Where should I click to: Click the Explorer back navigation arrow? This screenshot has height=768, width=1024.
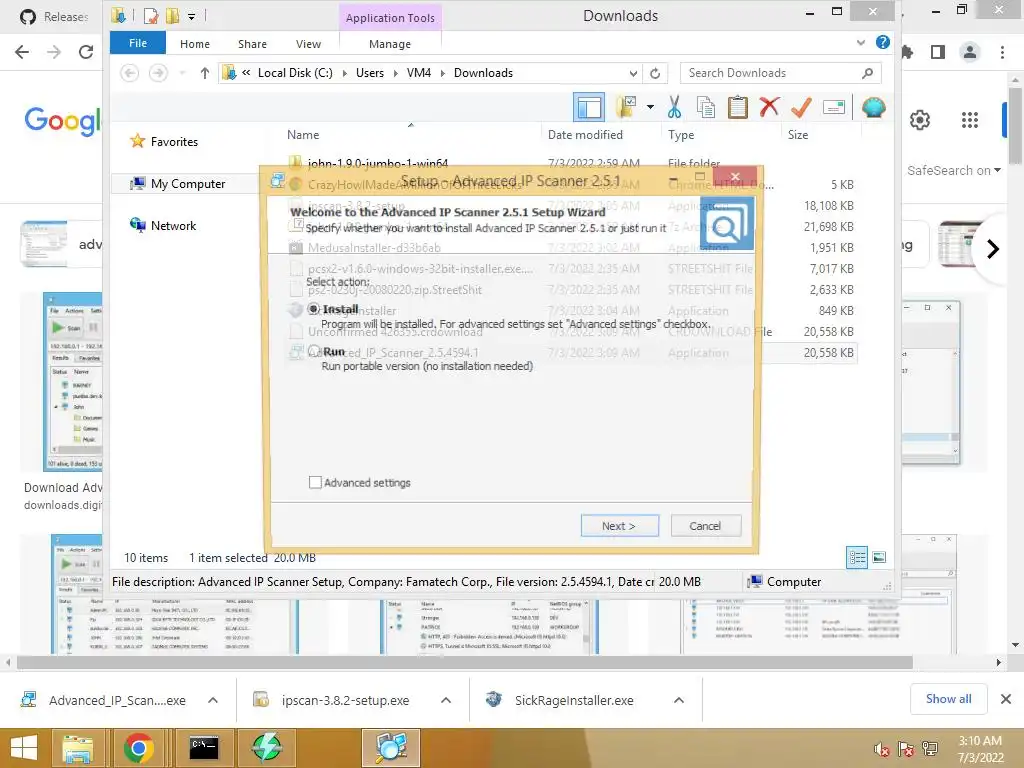click(x=129, y=73)
